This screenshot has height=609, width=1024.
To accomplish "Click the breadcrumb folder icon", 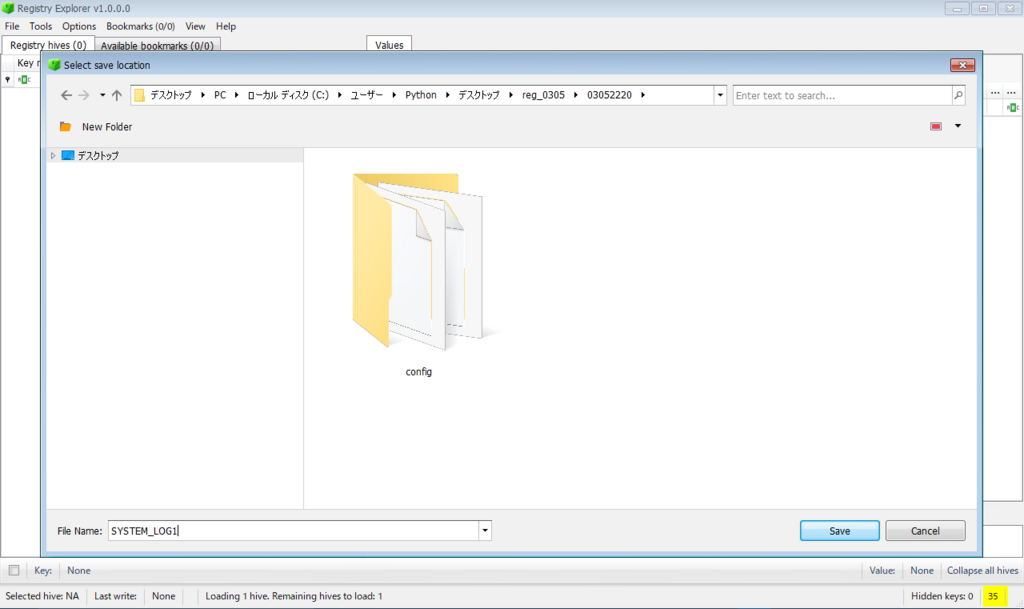I will pos(139,95).
